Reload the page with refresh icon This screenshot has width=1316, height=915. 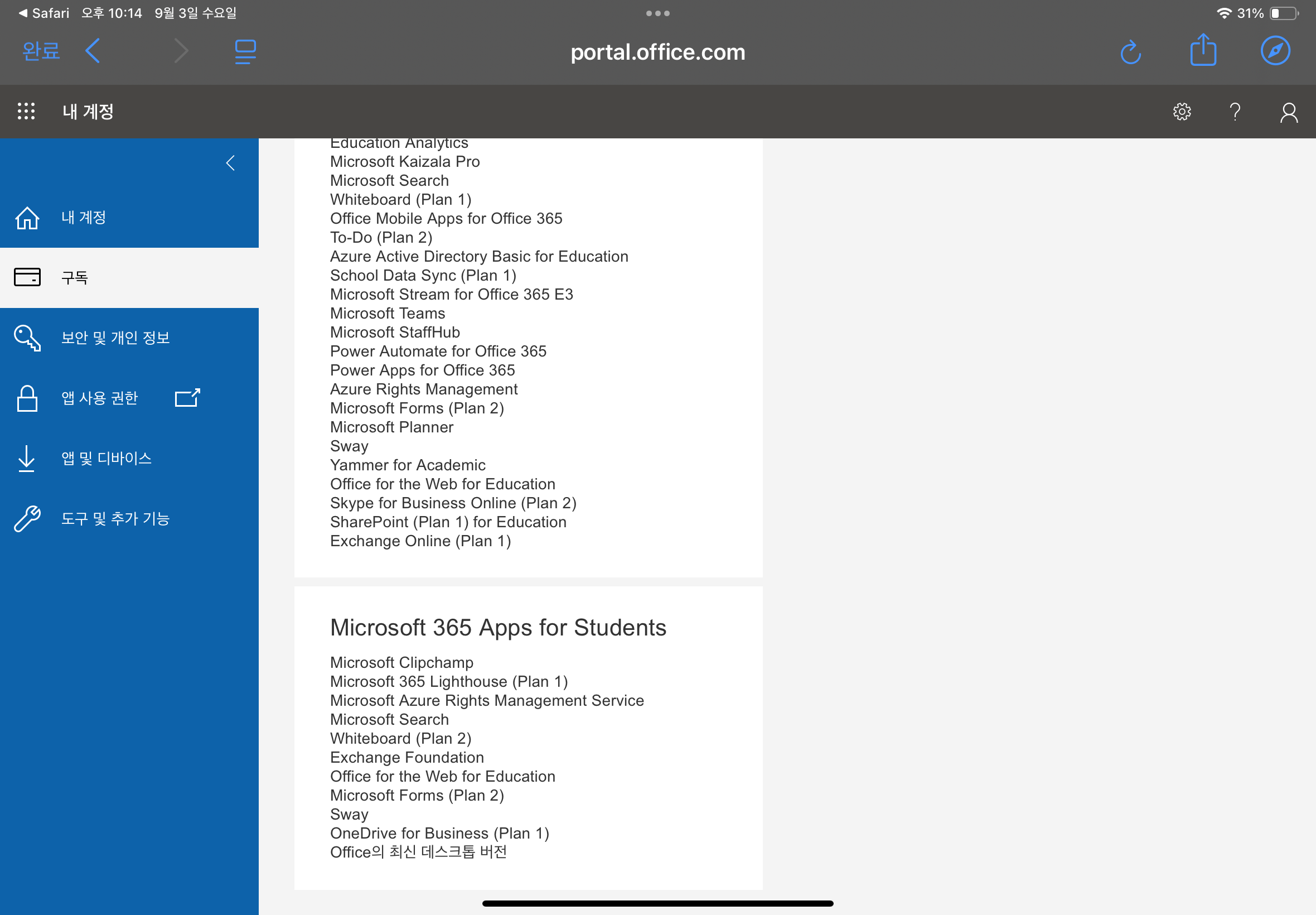pos(1130,52)
